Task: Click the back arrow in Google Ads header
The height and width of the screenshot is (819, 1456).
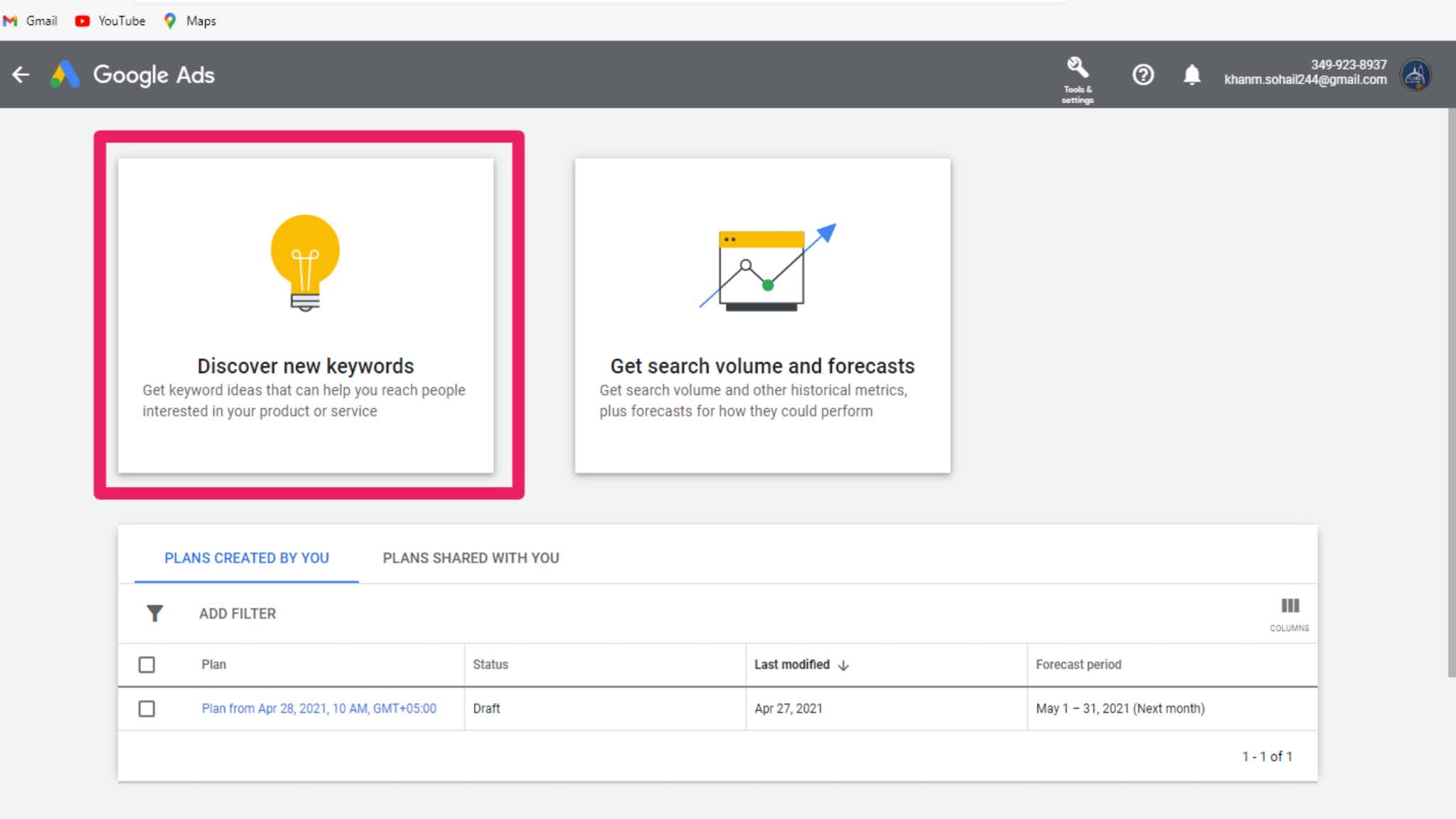Action: pyautogui.click(x=21, y=75)
